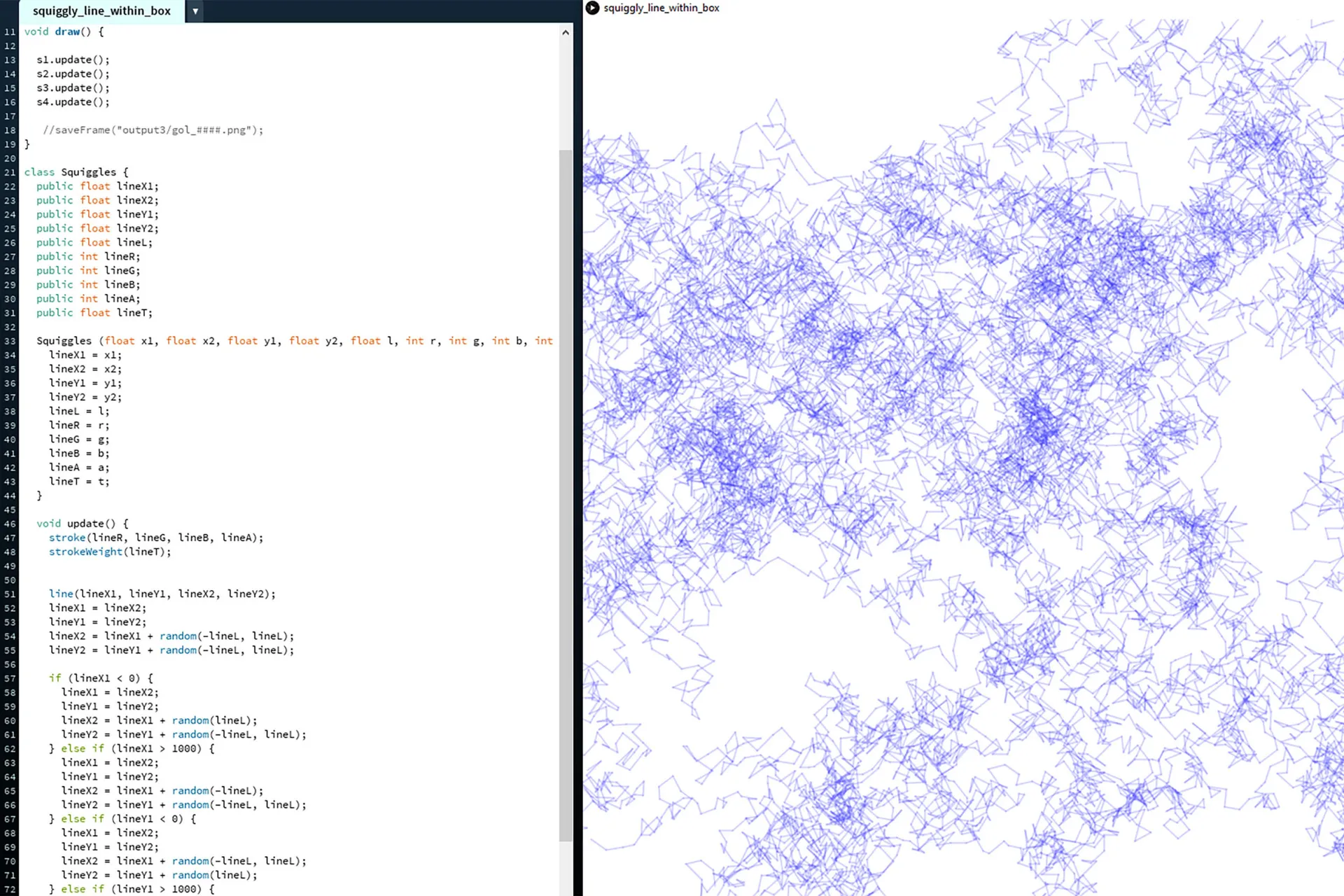
Task: Click the void update() method header
Action: [x=82, y=524]
